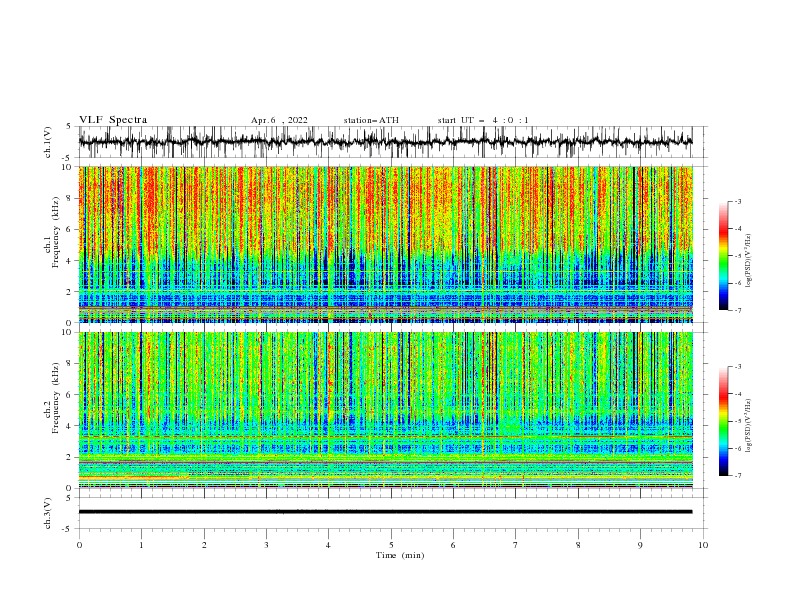
Task: Click the time axis tick label "5"
Action: pyautogui.click(x=391, y=545)
